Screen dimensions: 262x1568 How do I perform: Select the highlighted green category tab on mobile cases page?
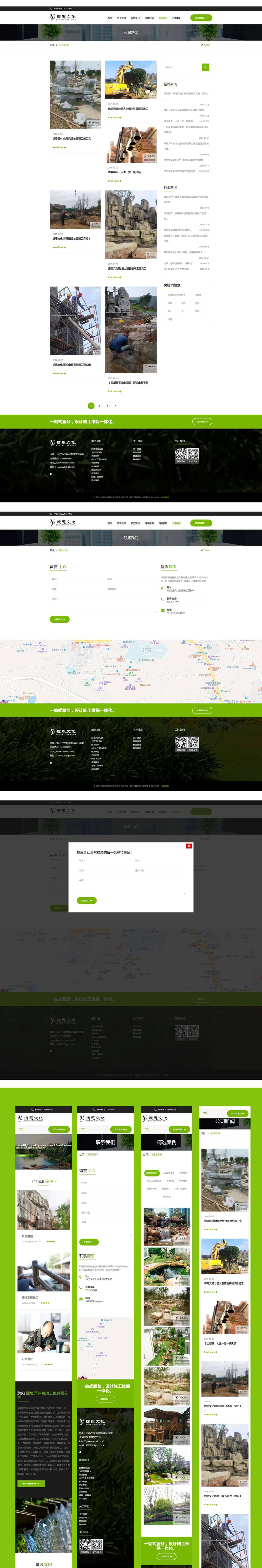point(152,1172)
